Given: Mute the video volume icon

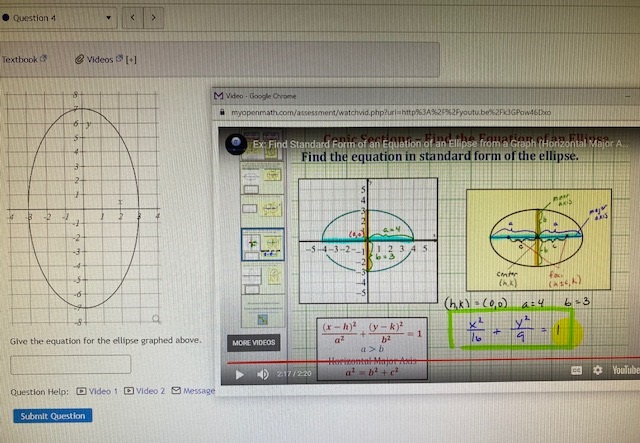Looking at the screenshot, I should pos(263,374).
